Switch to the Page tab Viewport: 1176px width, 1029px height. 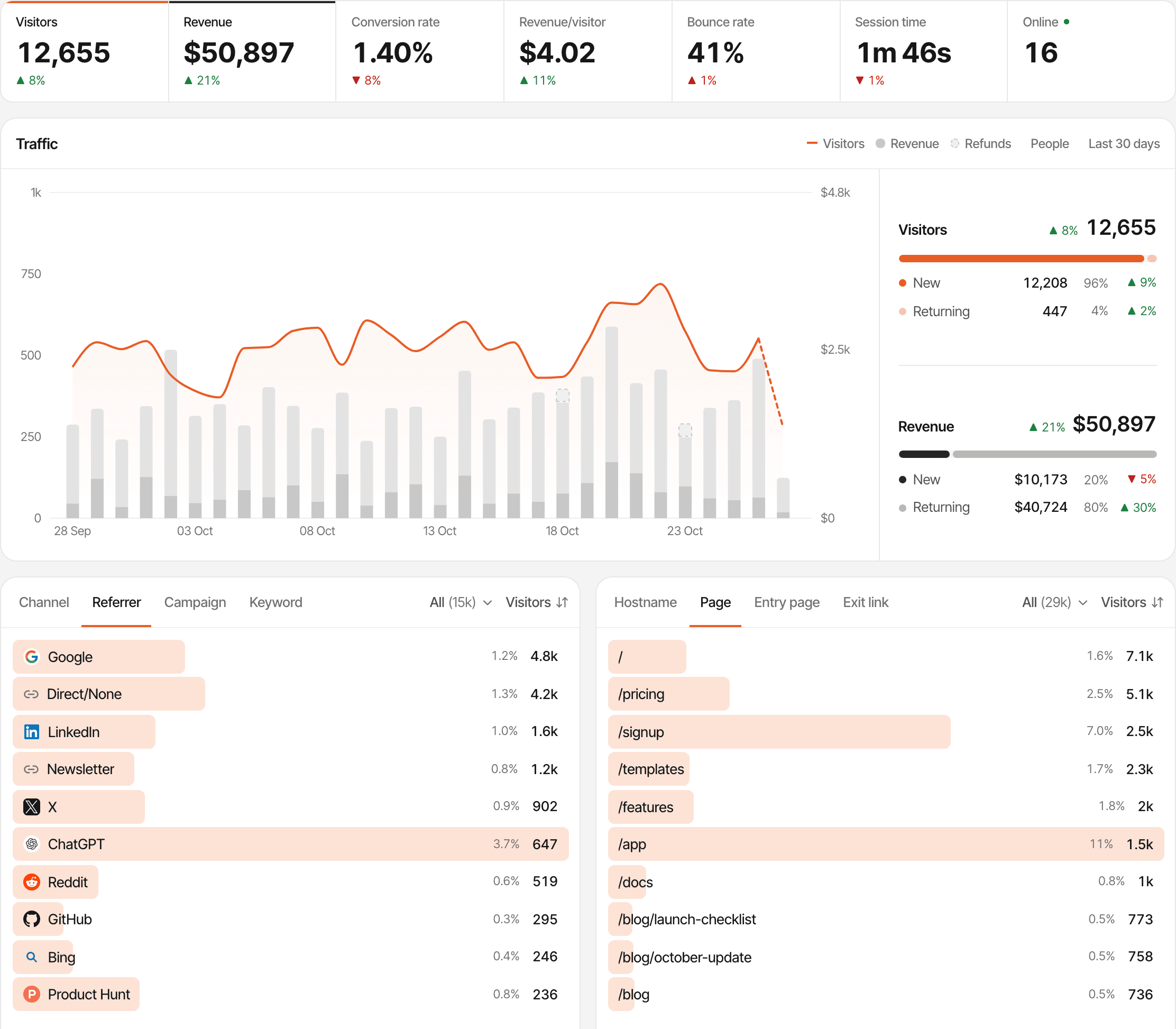(715, 602)
